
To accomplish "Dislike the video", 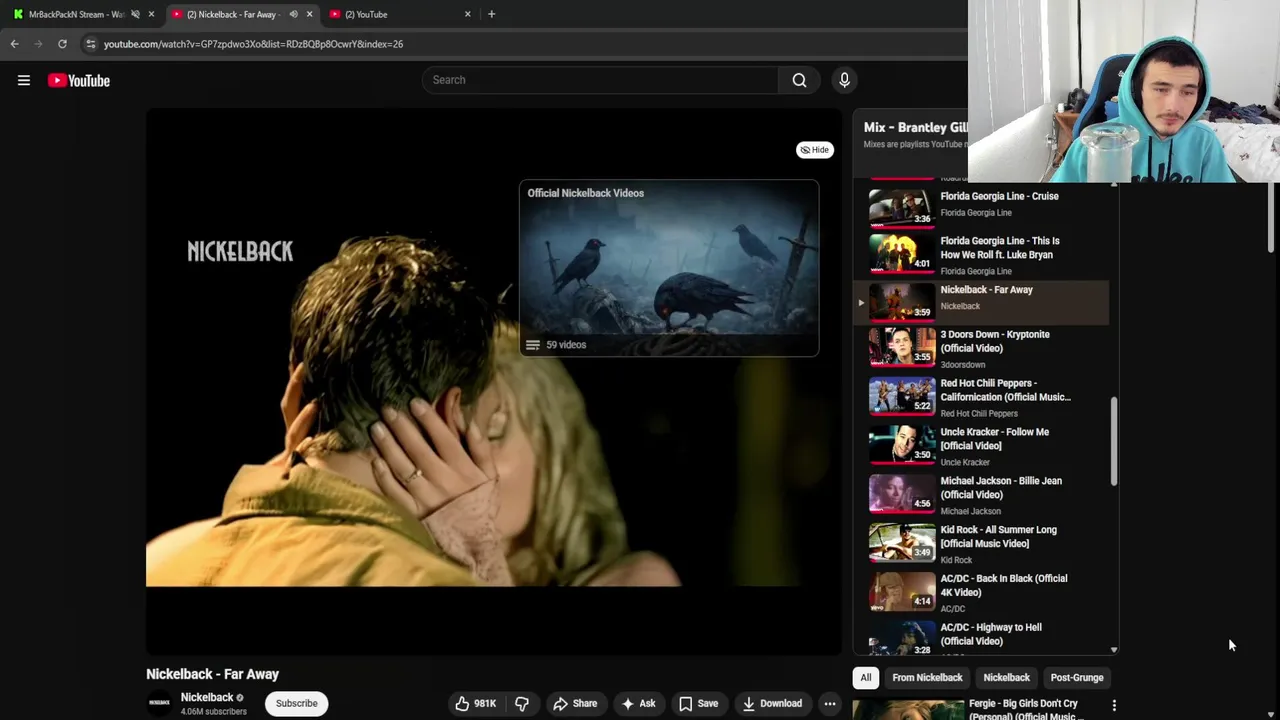I will pos(522,704).
